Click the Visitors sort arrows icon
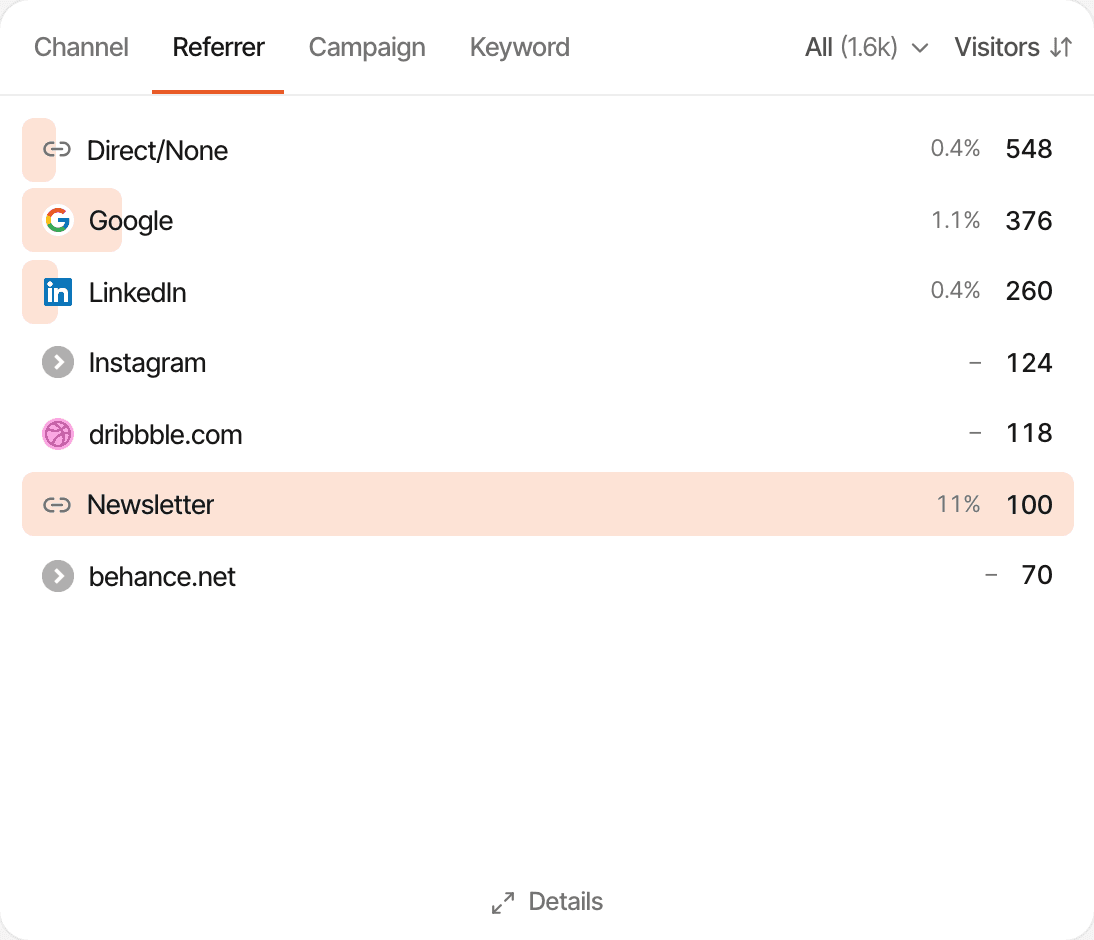Viewport: 1094px width, 940px height. pos(1061,47)
